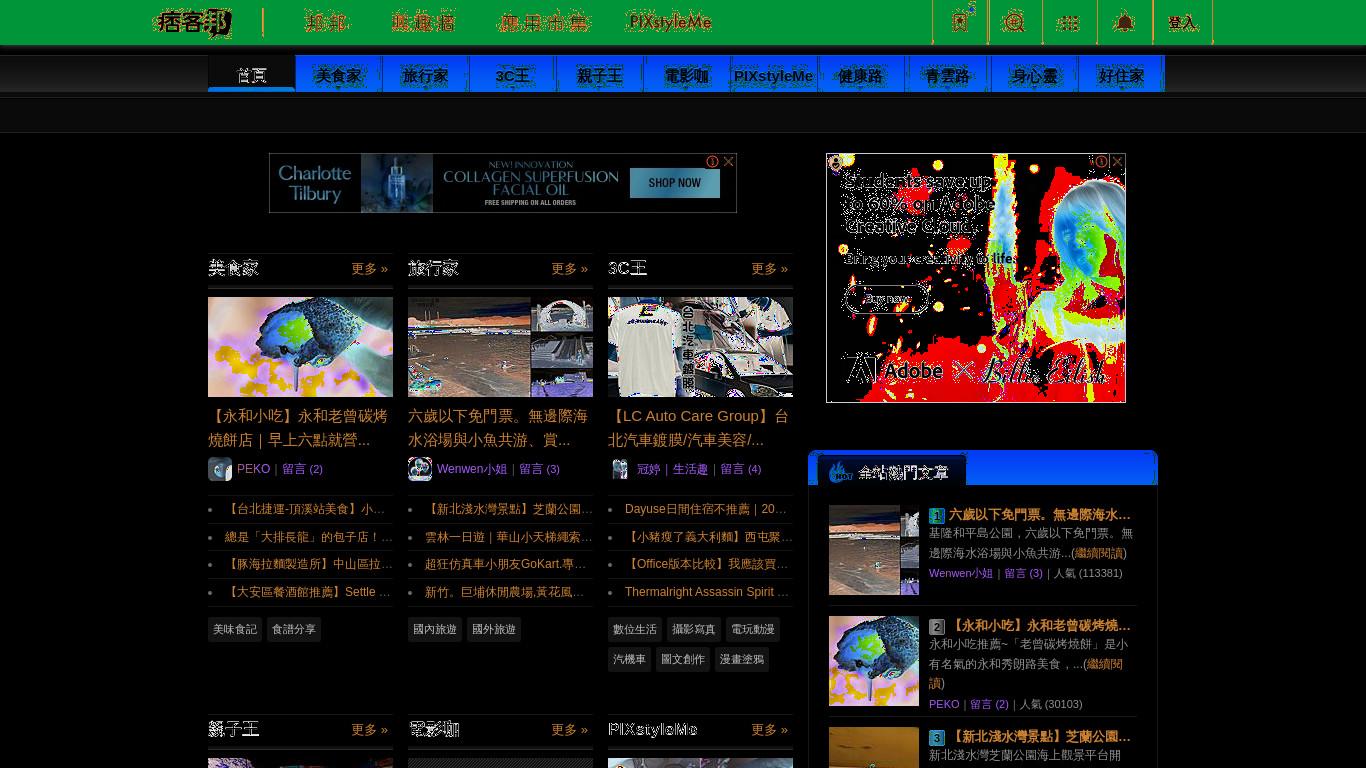Click the 登入 login button
1366x768 pixels.
click(1183, 22)
